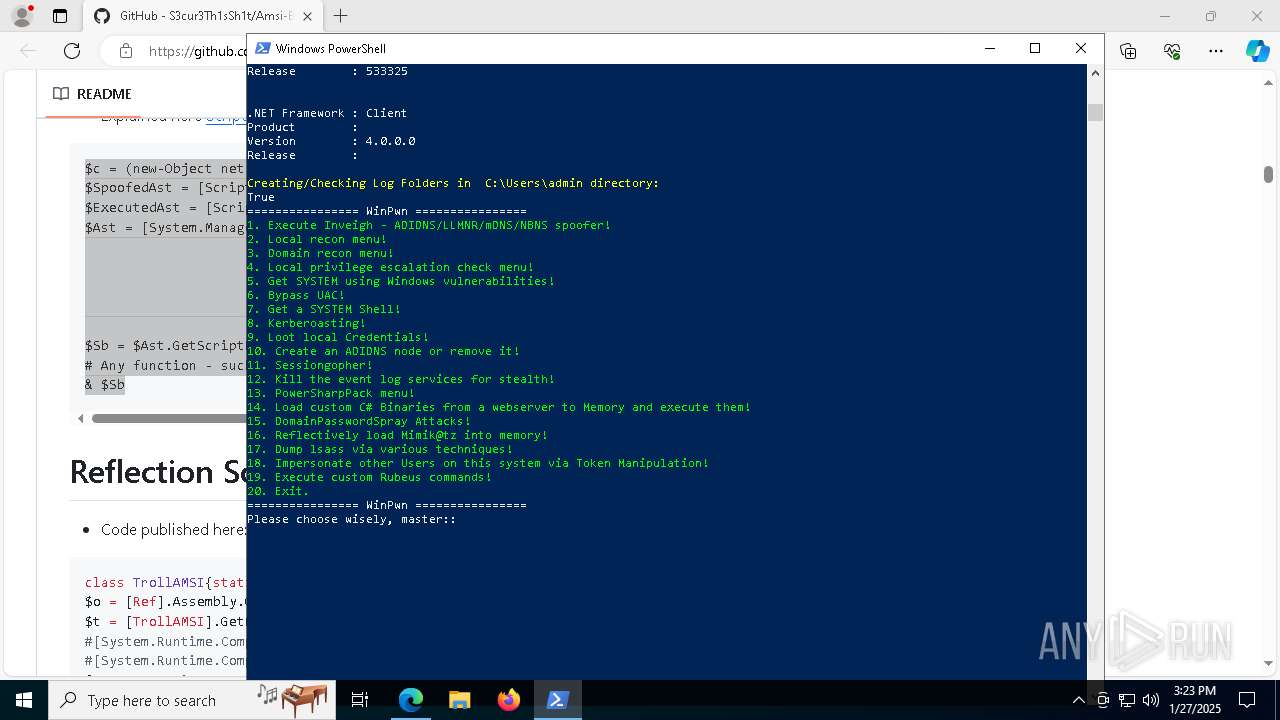Show hidden system tray icons
Image resolution: width=1280 pixels, height=720 pixels.
(x=1078, y=700)
